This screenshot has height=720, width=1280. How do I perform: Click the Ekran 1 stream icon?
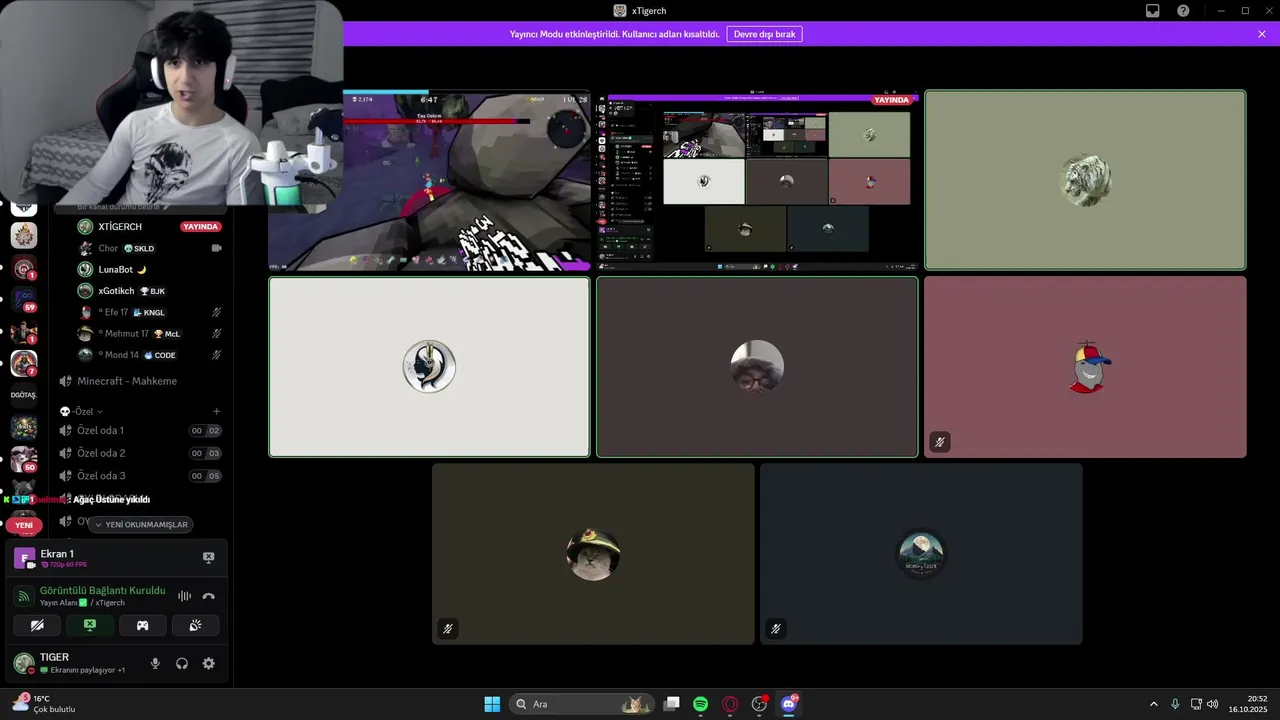[24, 558]
